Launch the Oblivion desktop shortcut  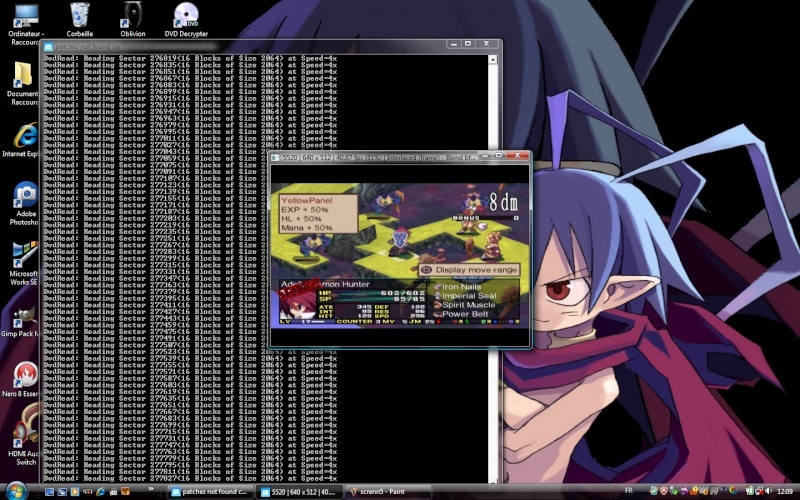pyautogui.click(x=133, y=20)
